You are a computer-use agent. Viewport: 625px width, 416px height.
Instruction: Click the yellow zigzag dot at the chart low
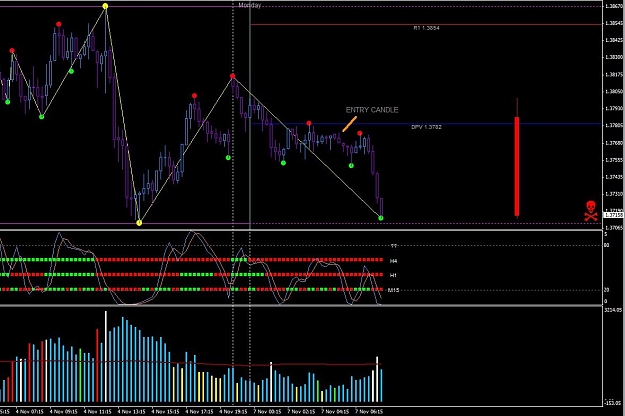tap(139, 223)
